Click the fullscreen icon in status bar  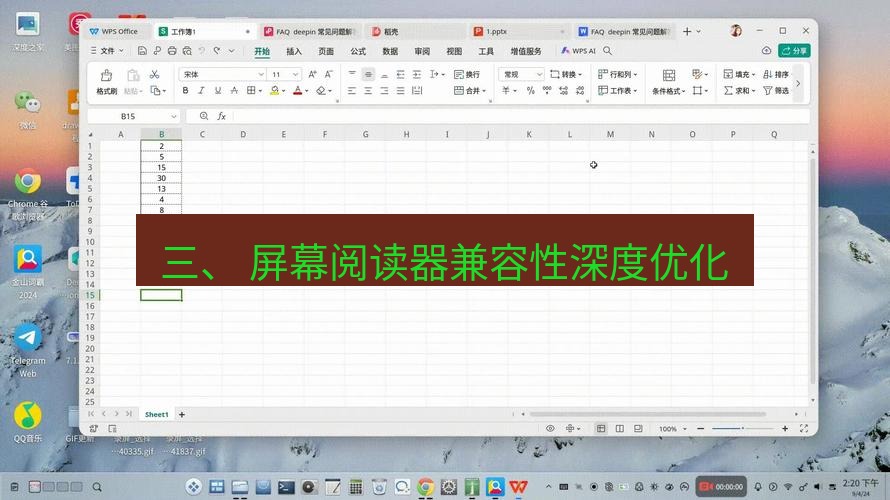pyautogui.click(x=804, y=428)
